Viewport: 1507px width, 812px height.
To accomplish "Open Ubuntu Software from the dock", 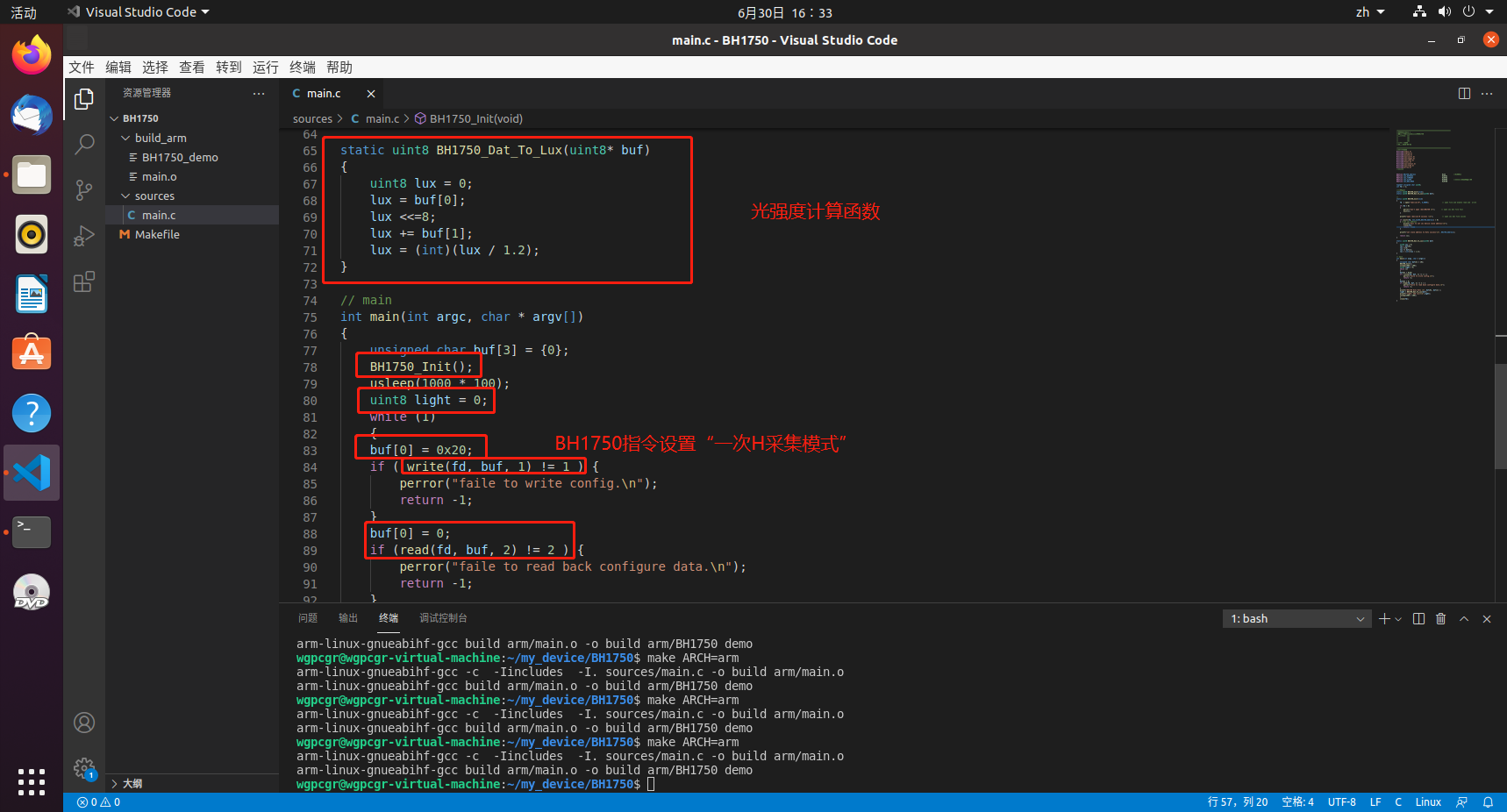I will 32,353.
